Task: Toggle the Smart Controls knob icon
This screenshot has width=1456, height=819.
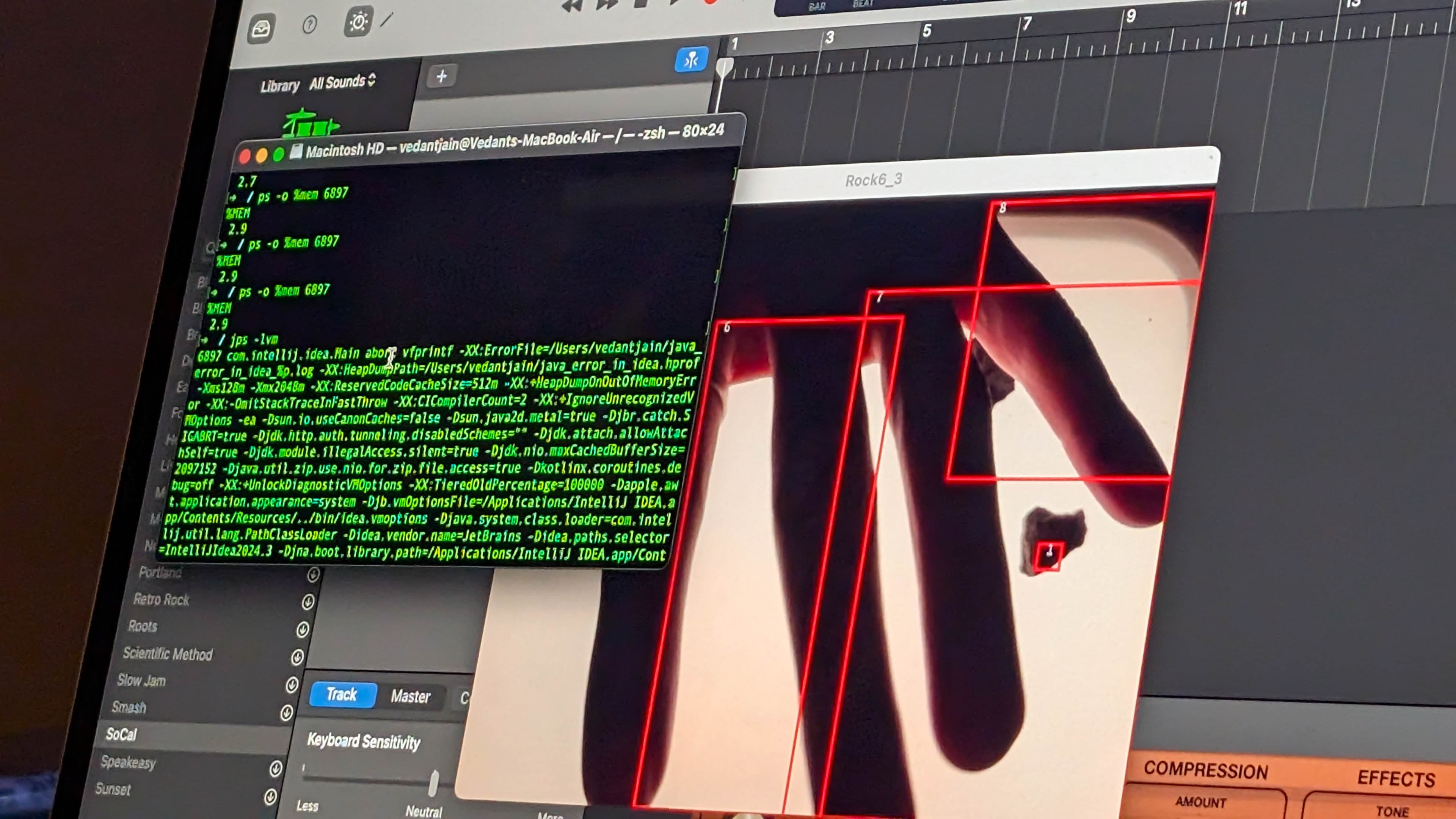Action: 358,22
